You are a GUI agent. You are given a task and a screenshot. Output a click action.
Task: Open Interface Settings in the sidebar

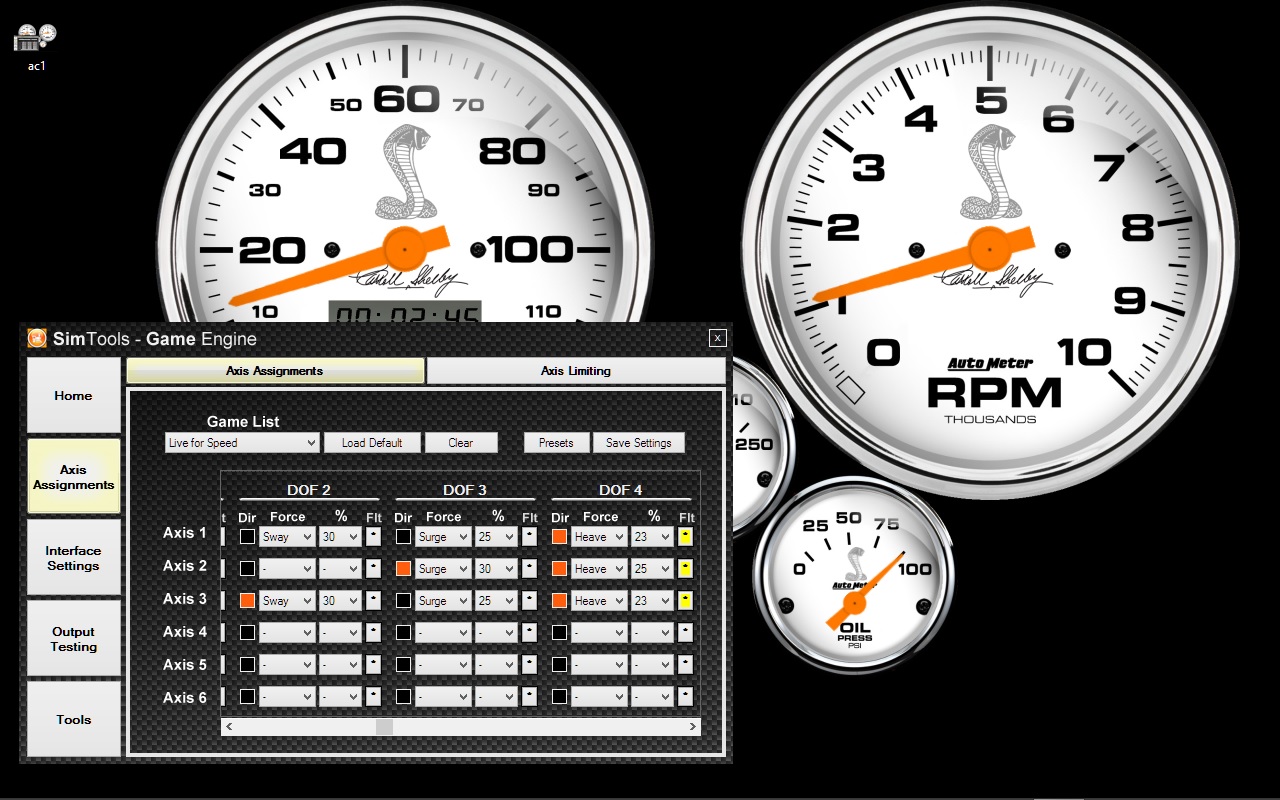(x=73, y=558)
